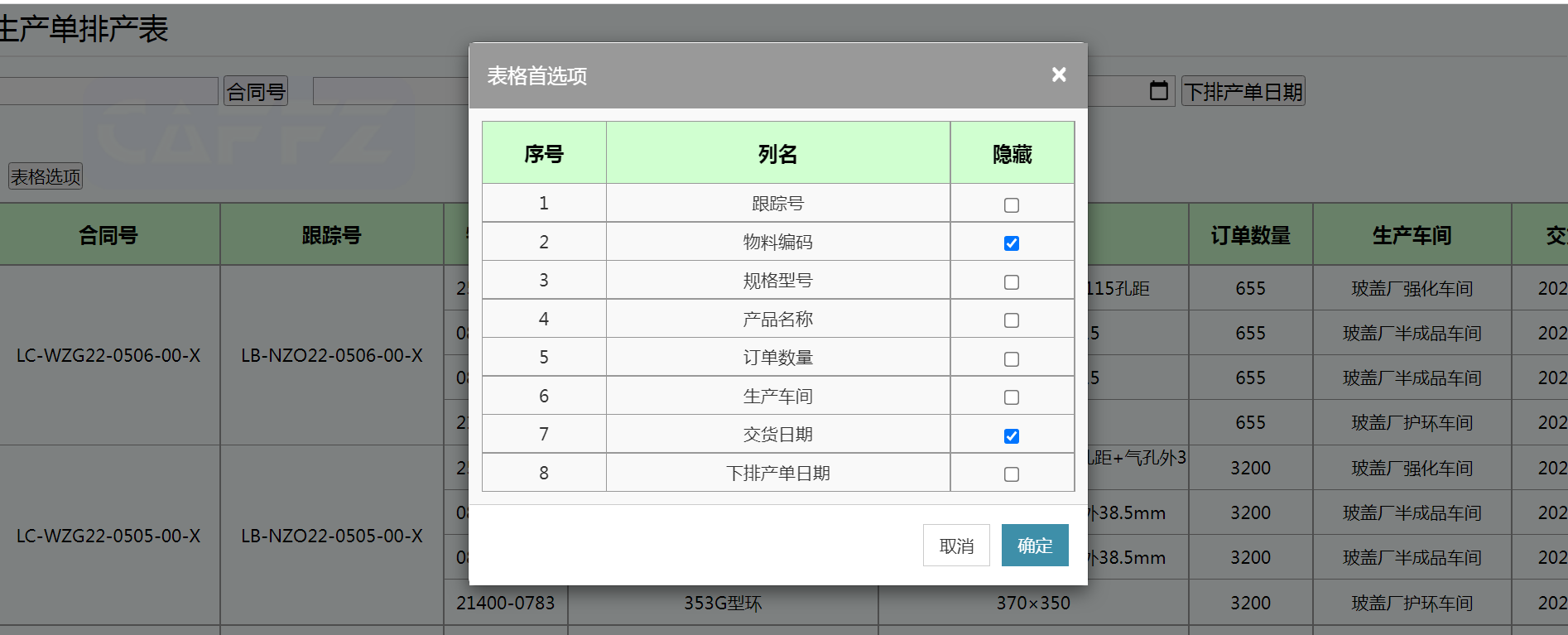The image size is (1568, 635).
Task: Enable hiding of 订单数量 column
Action: (x=1011, y=359)
